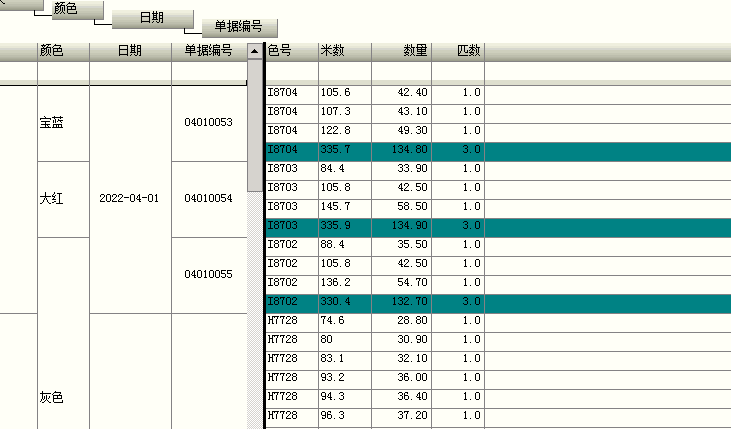Select the 83.1 meters cell

coord(345,359)
